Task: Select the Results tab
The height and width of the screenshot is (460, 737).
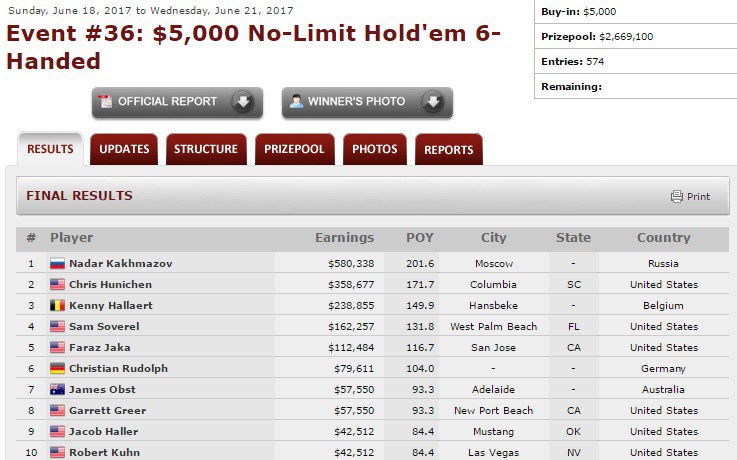Action: point(50,150)
